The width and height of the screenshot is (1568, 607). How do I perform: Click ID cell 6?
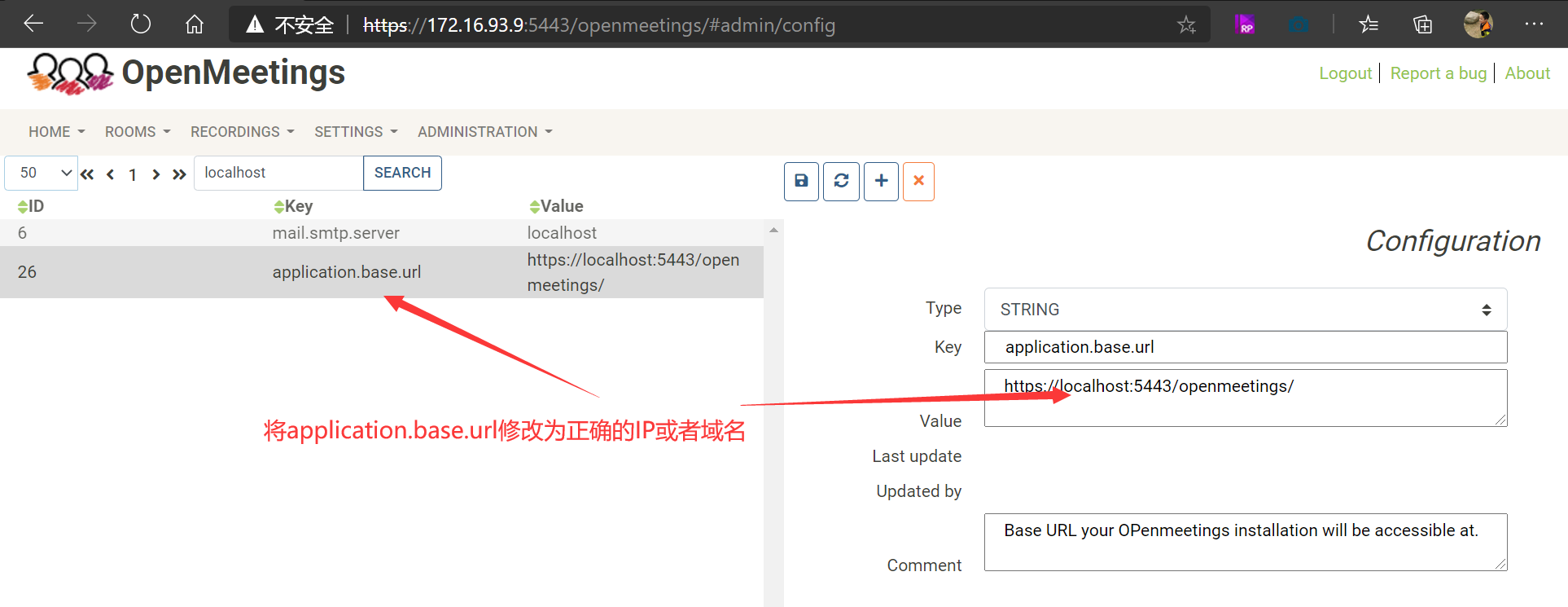(x=22, y=233)
